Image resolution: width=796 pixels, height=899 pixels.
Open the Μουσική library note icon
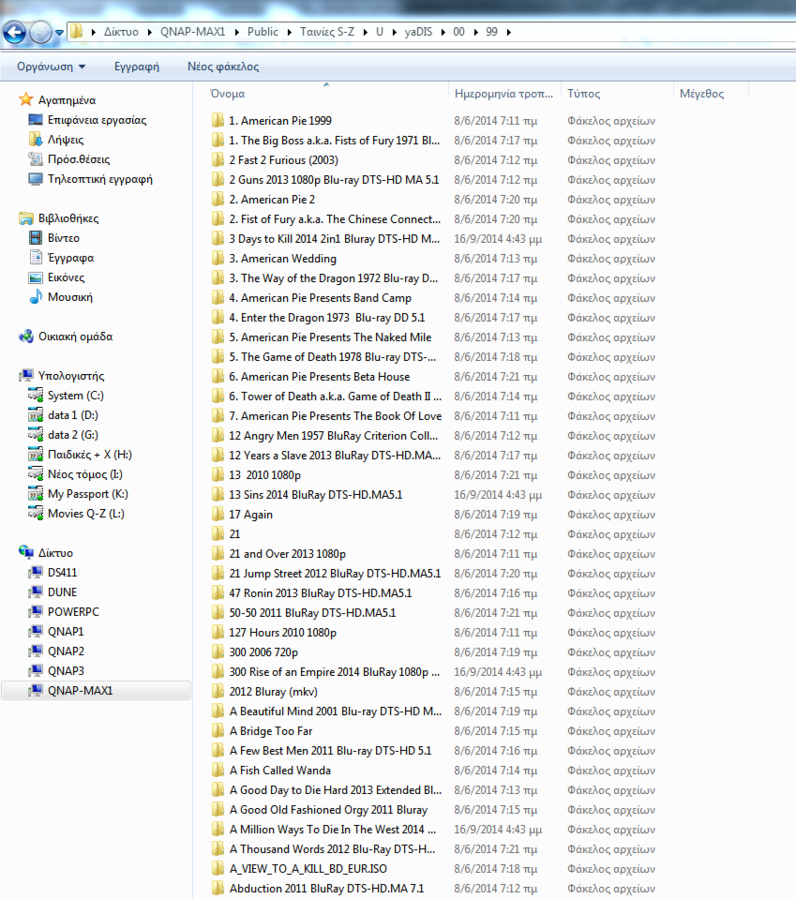point(36,296)
